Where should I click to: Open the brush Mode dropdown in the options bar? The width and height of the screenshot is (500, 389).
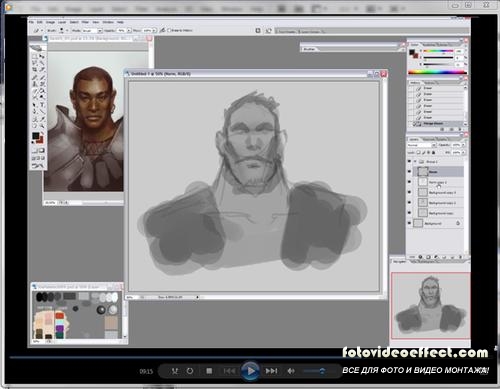pos(92,30)
